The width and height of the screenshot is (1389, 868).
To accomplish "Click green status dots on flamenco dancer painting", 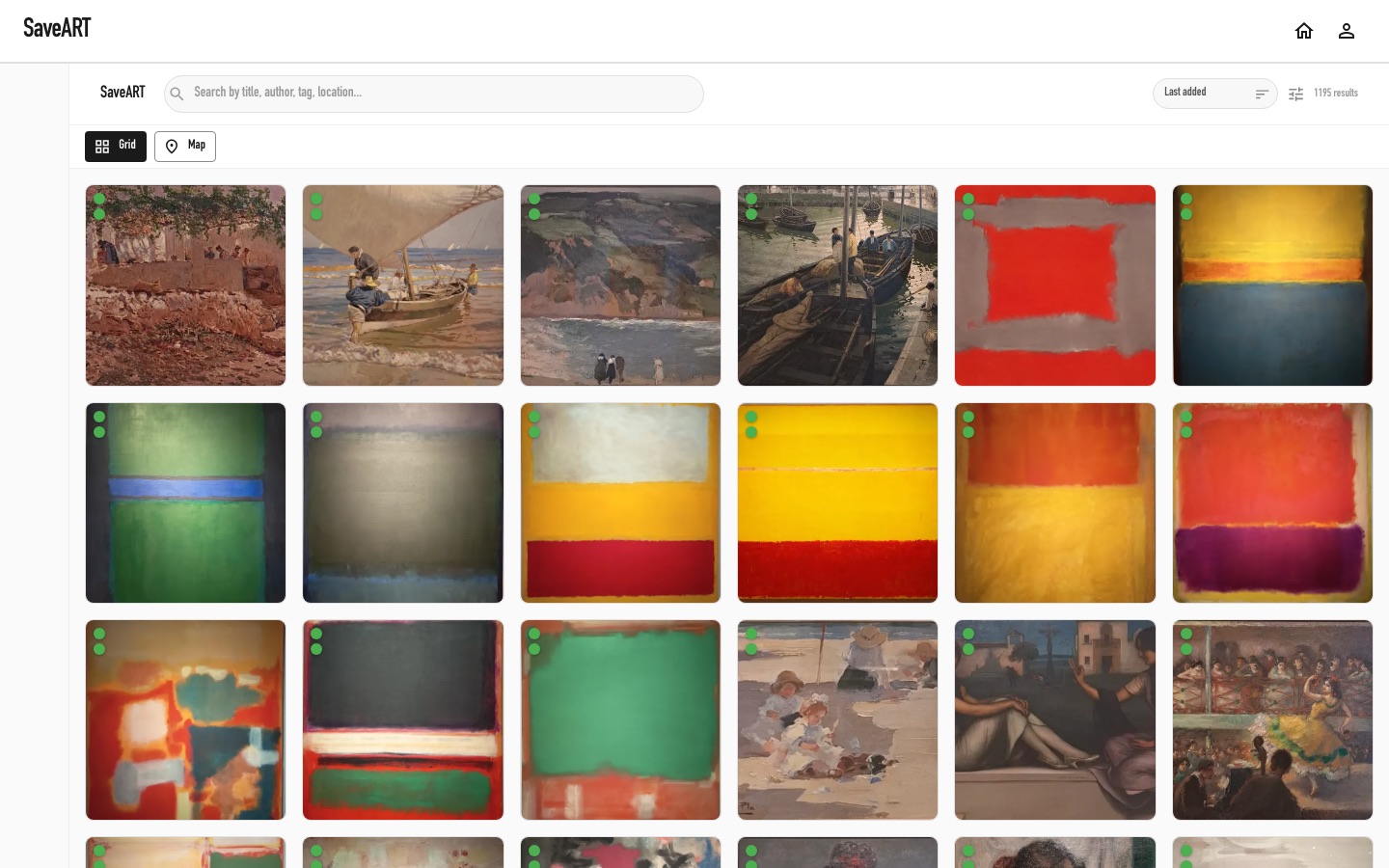I will (x=1186, y=641).
